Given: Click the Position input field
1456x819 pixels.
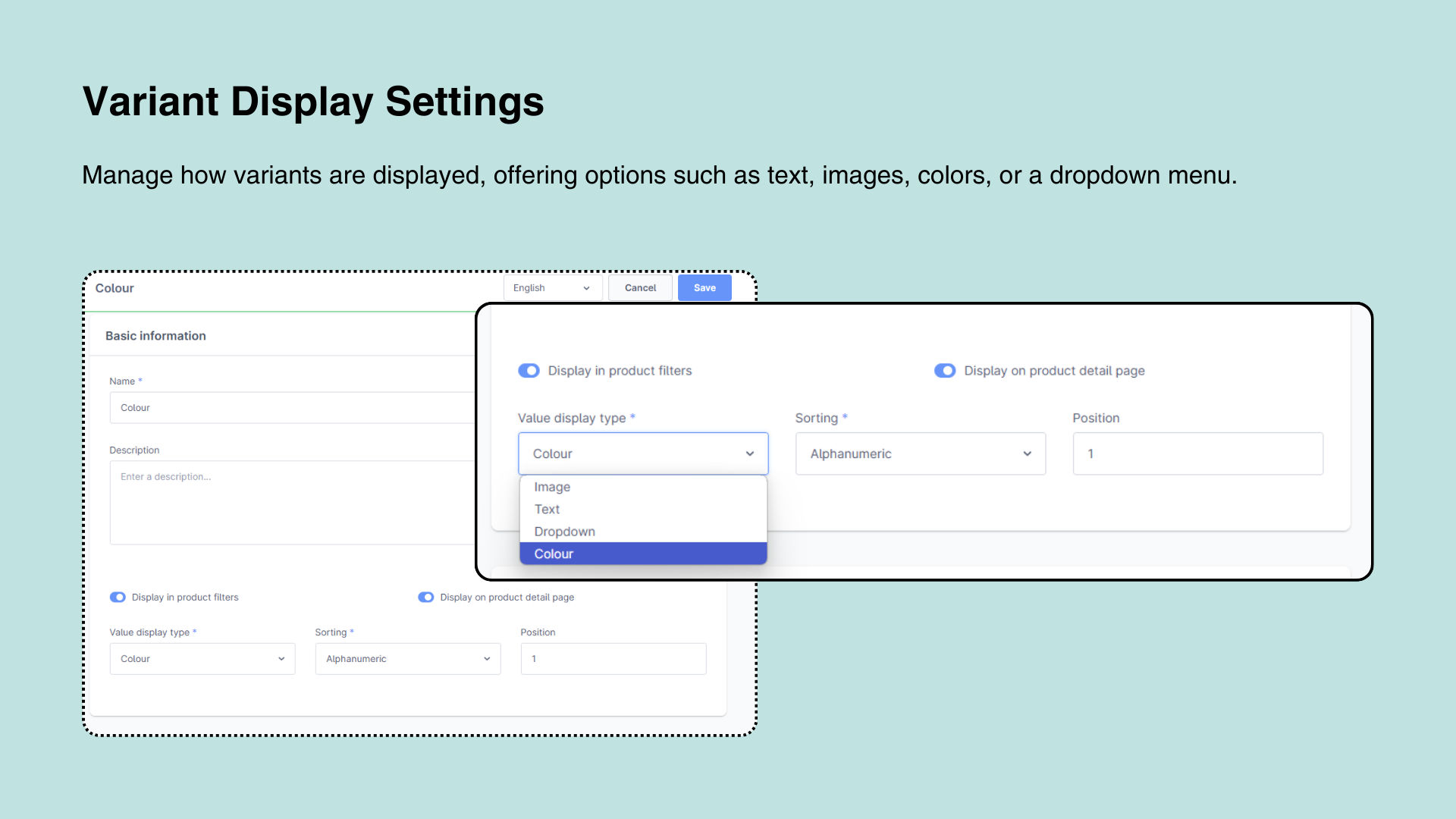Looking at the screenshot, I should click(x=1197, y=453).
